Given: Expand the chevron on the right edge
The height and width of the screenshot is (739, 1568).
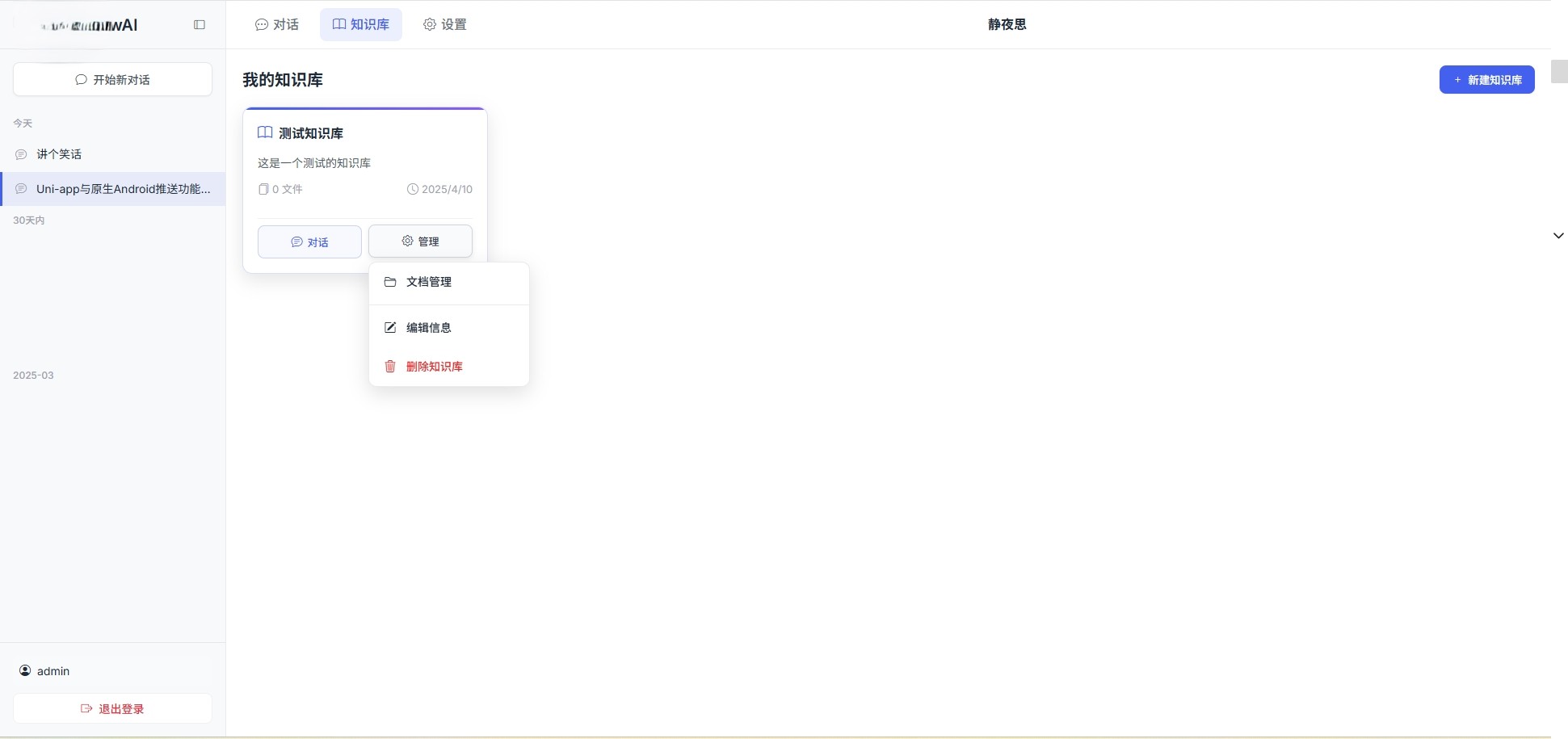Looking at the screenshot, I should [1558, 235].
